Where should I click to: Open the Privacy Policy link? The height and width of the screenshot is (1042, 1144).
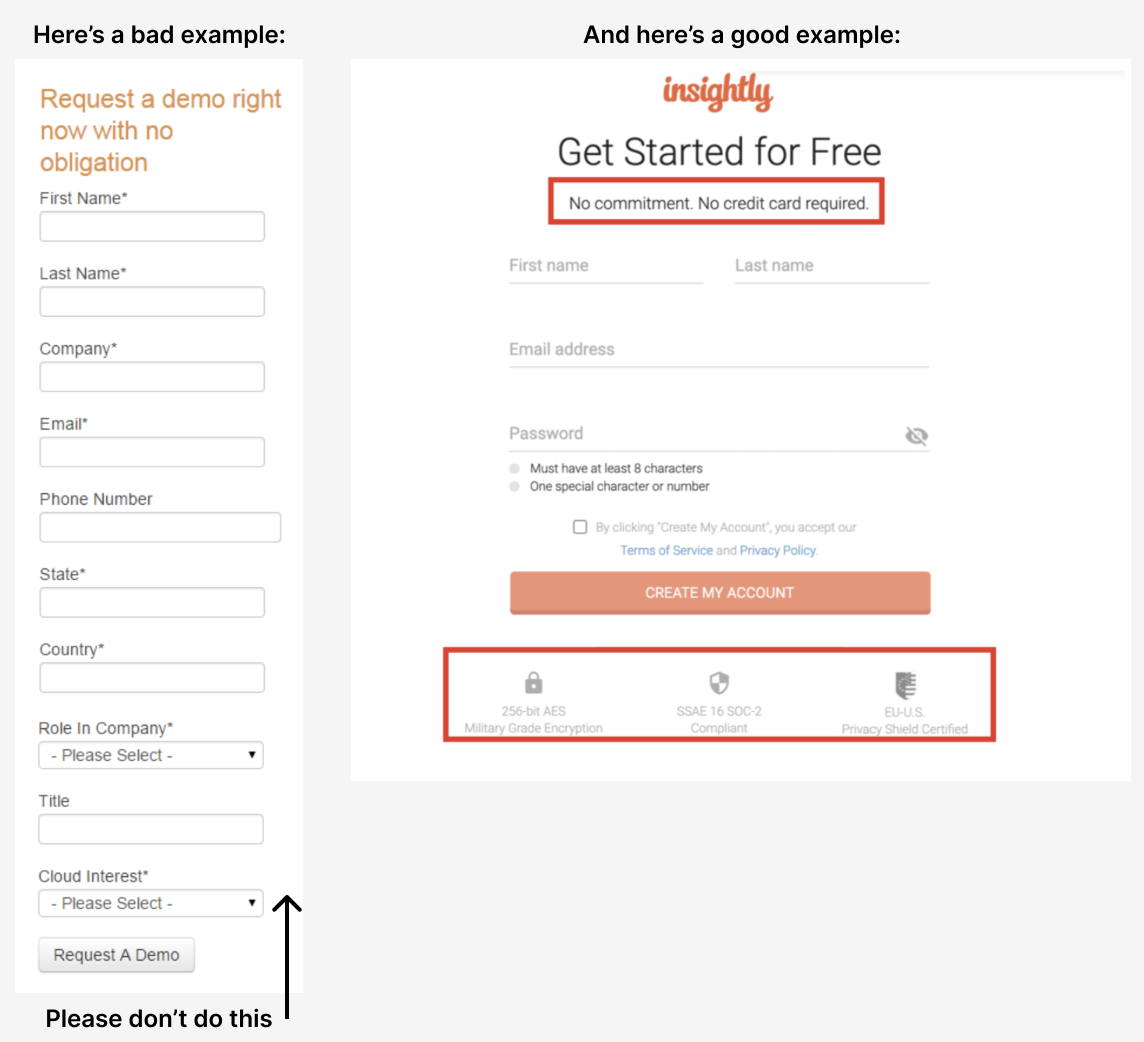778,550
